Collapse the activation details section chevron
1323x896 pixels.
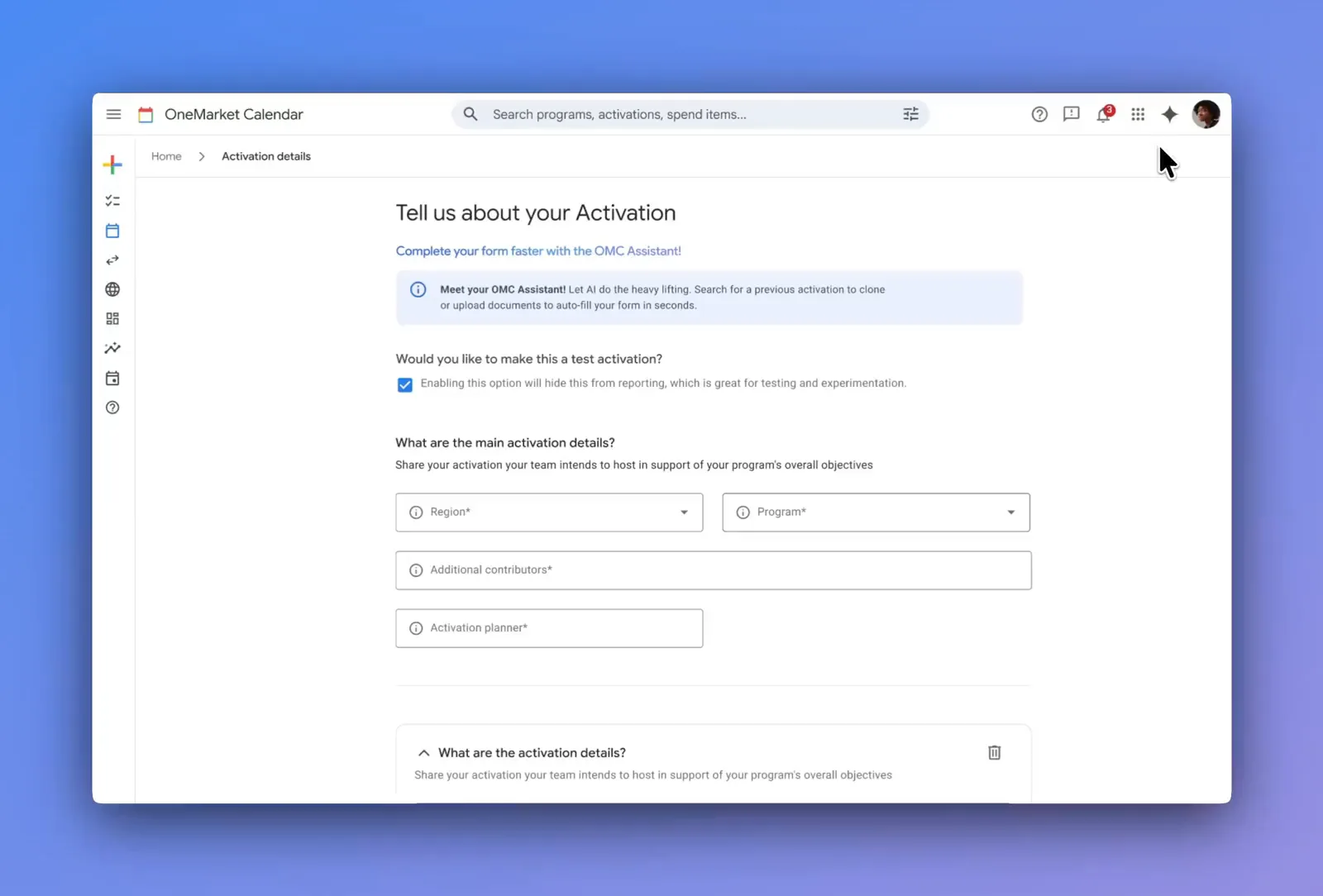[423, 753]
